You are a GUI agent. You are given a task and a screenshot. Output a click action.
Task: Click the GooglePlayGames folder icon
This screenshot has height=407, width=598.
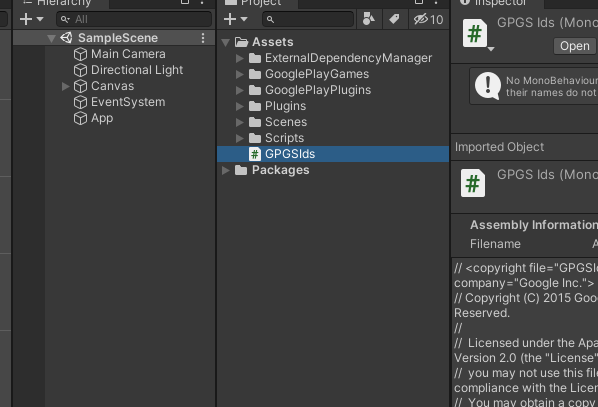(255, 74)
